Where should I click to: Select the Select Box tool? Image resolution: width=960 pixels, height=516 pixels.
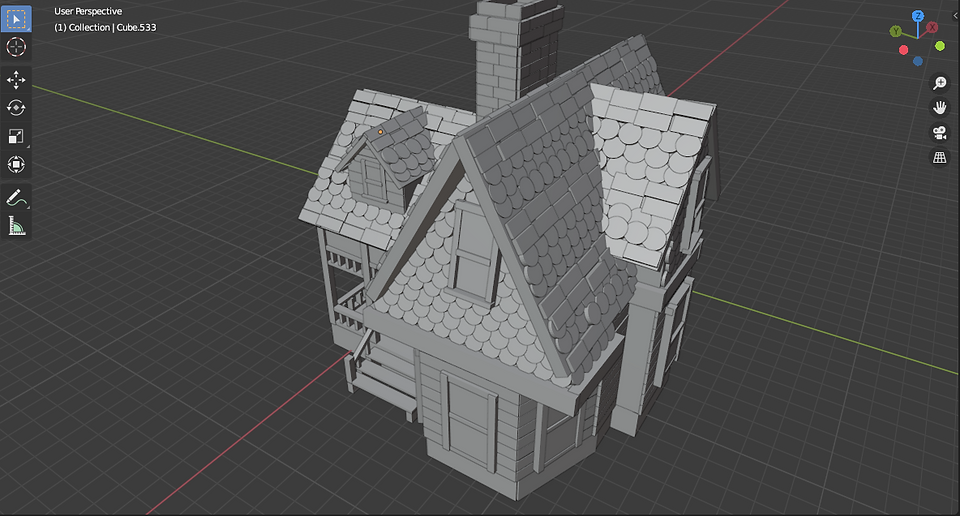pos(16,19)
